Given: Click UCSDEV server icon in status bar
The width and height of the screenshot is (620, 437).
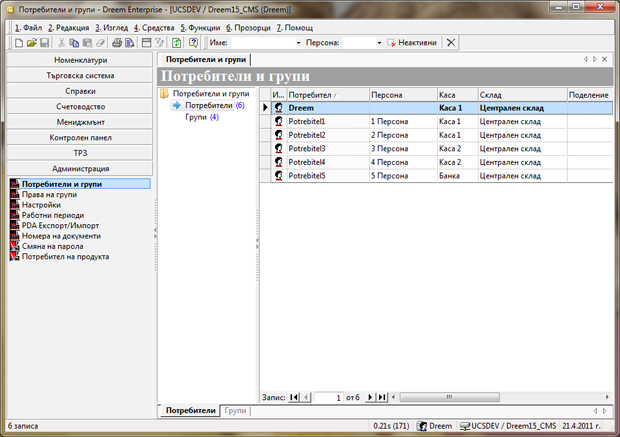Looking at the screenshot, I should pos(465,426).
